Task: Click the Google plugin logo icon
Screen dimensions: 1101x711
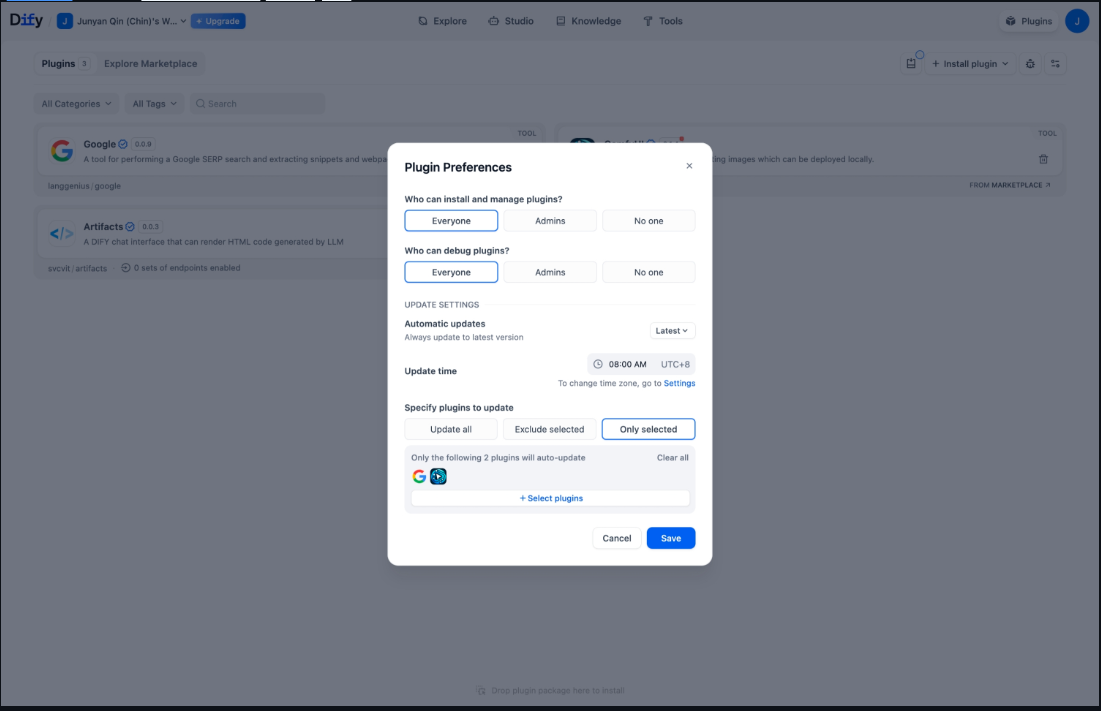Action: click(62, 150)
